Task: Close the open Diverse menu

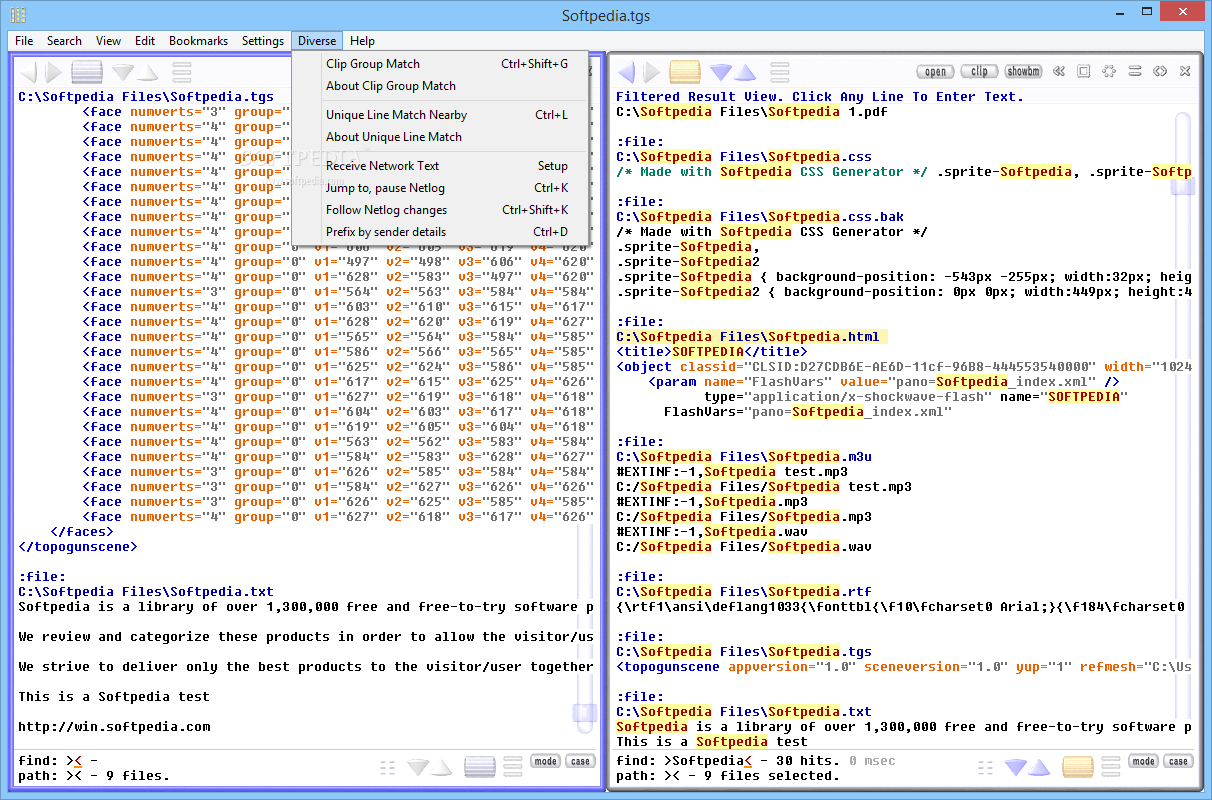Action: pos(317,41)
